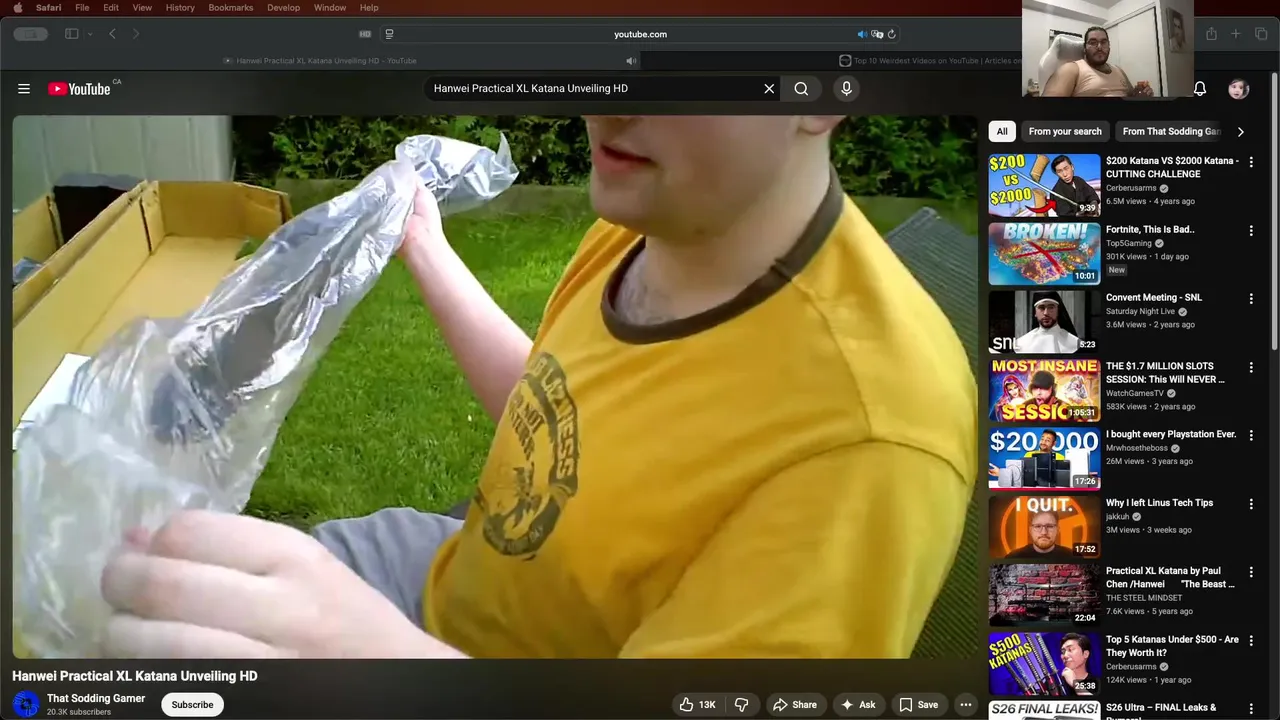The width and height of the screenshot is (1280, 720).
Task: Go forward with Safari forward arrow
Action: [x=136, y=34]
